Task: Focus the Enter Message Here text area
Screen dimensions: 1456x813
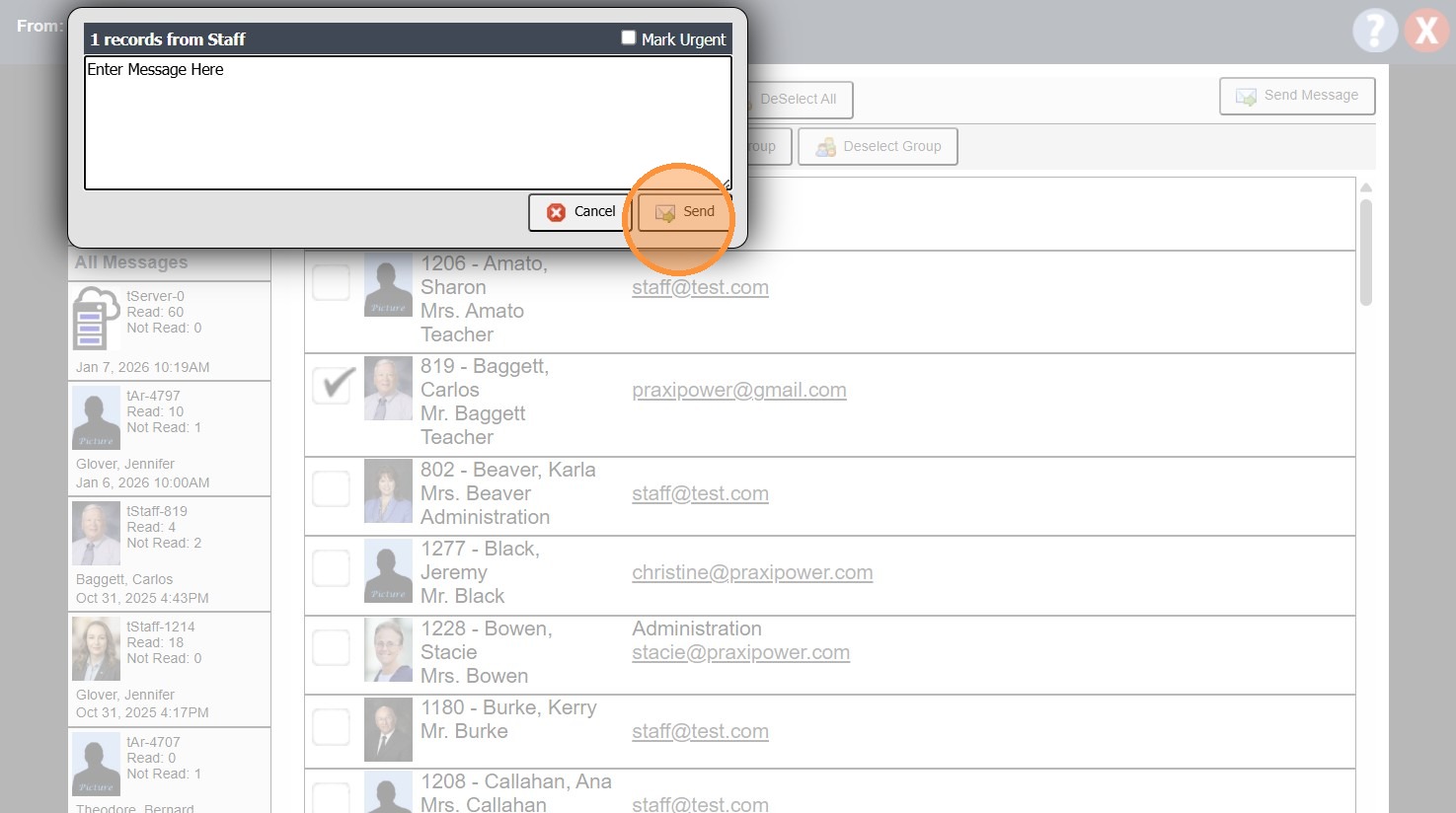Action: coord(408,122)
